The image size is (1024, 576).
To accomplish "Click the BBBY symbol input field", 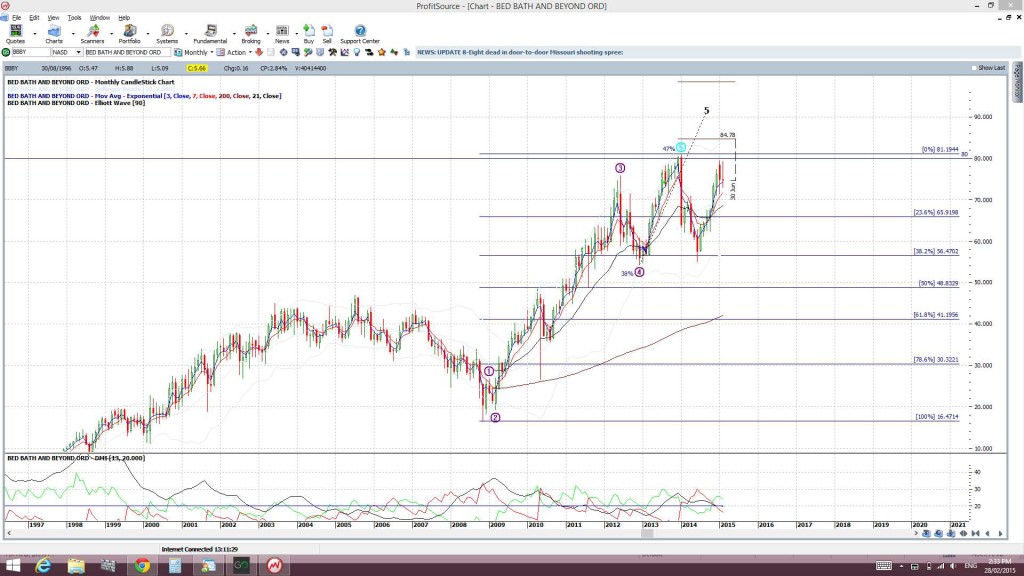I will pyautogui.click(x=31, y=52).
